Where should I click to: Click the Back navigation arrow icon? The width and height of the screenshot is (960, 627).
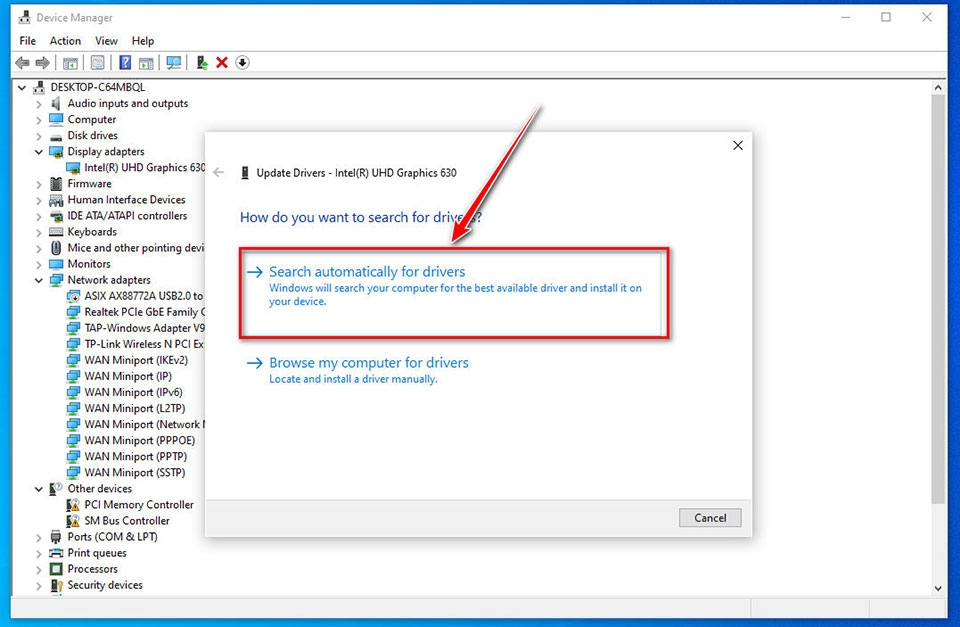click(22, 62)
